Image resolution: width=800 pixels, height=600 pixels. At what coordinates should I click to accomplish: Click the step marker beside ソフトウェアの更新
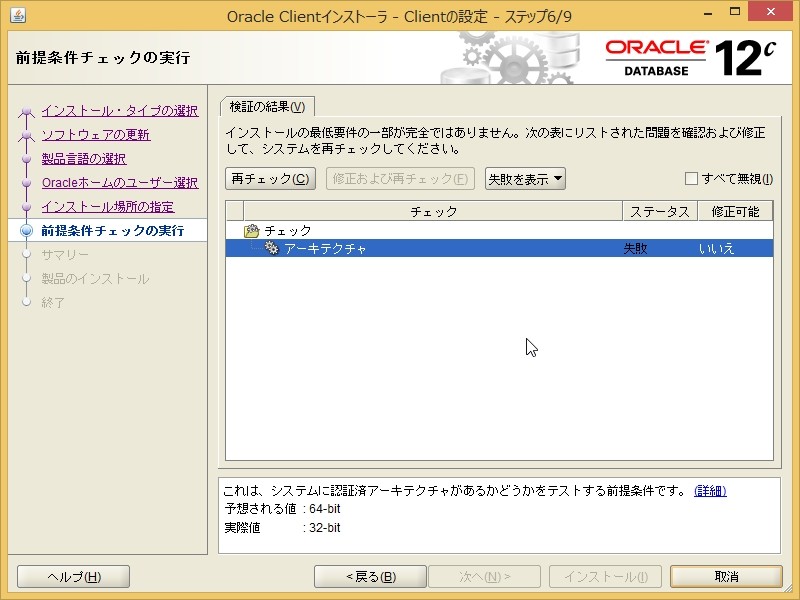coord(24,136)
